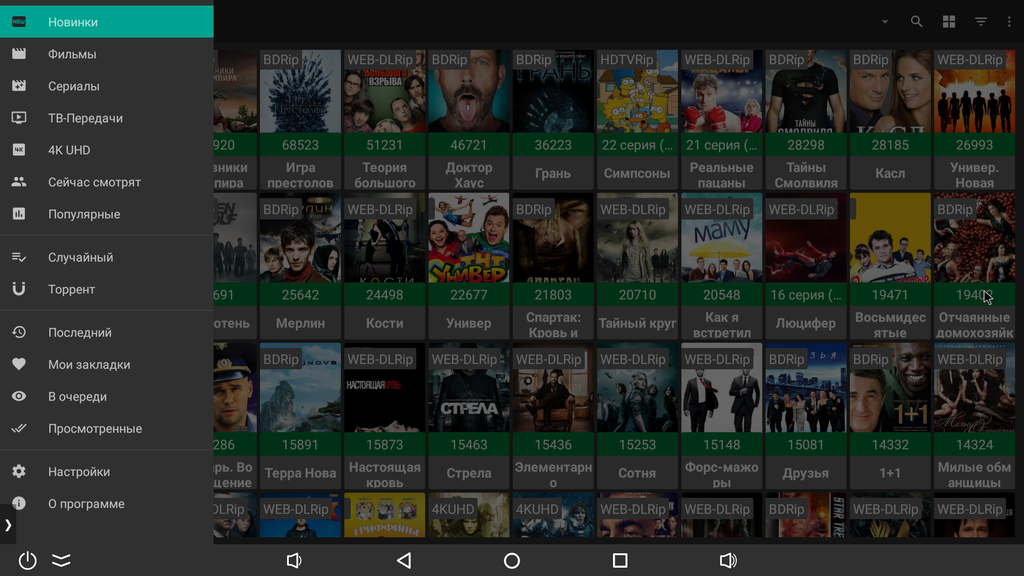The height and width of the screenshot is (576, 1024).
Task: Open В очереди eye icon
Action: [x=19, y=396]
